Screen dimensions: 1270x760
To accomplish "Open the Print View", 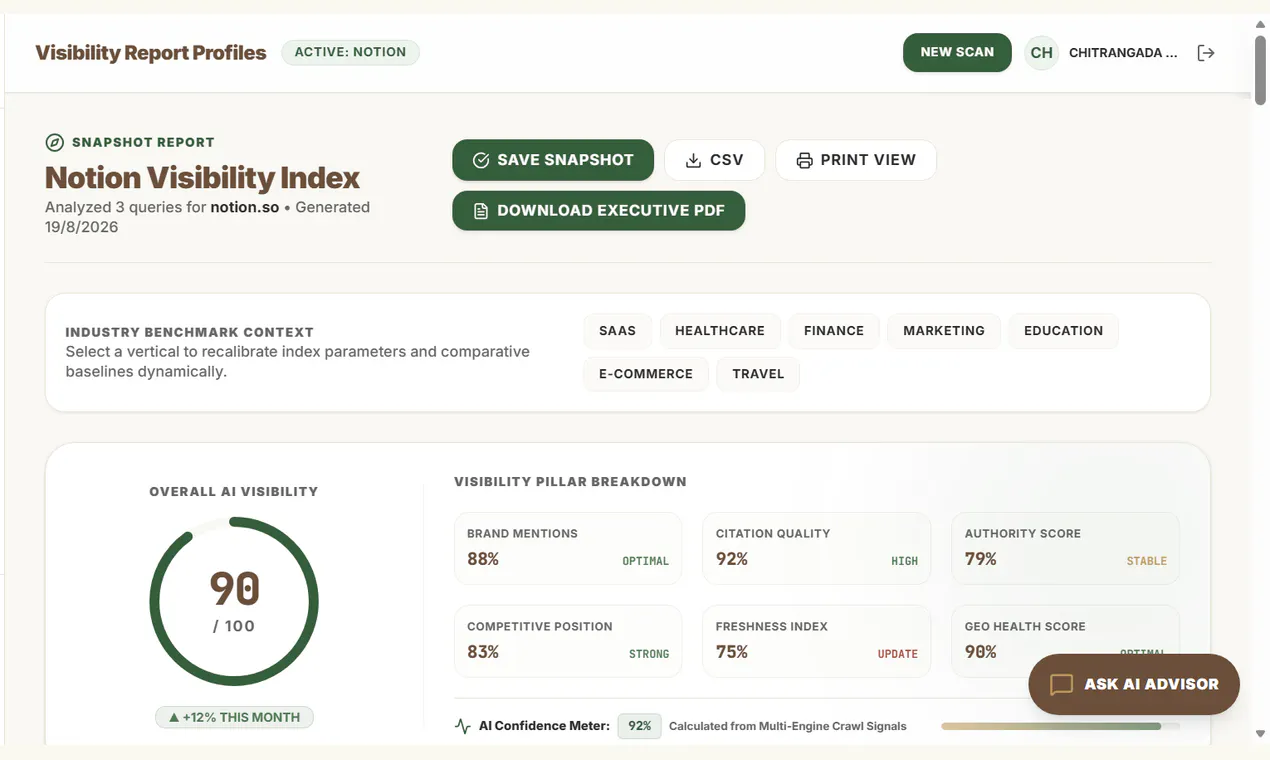I will pyautogui.click(x=856, y=160).
